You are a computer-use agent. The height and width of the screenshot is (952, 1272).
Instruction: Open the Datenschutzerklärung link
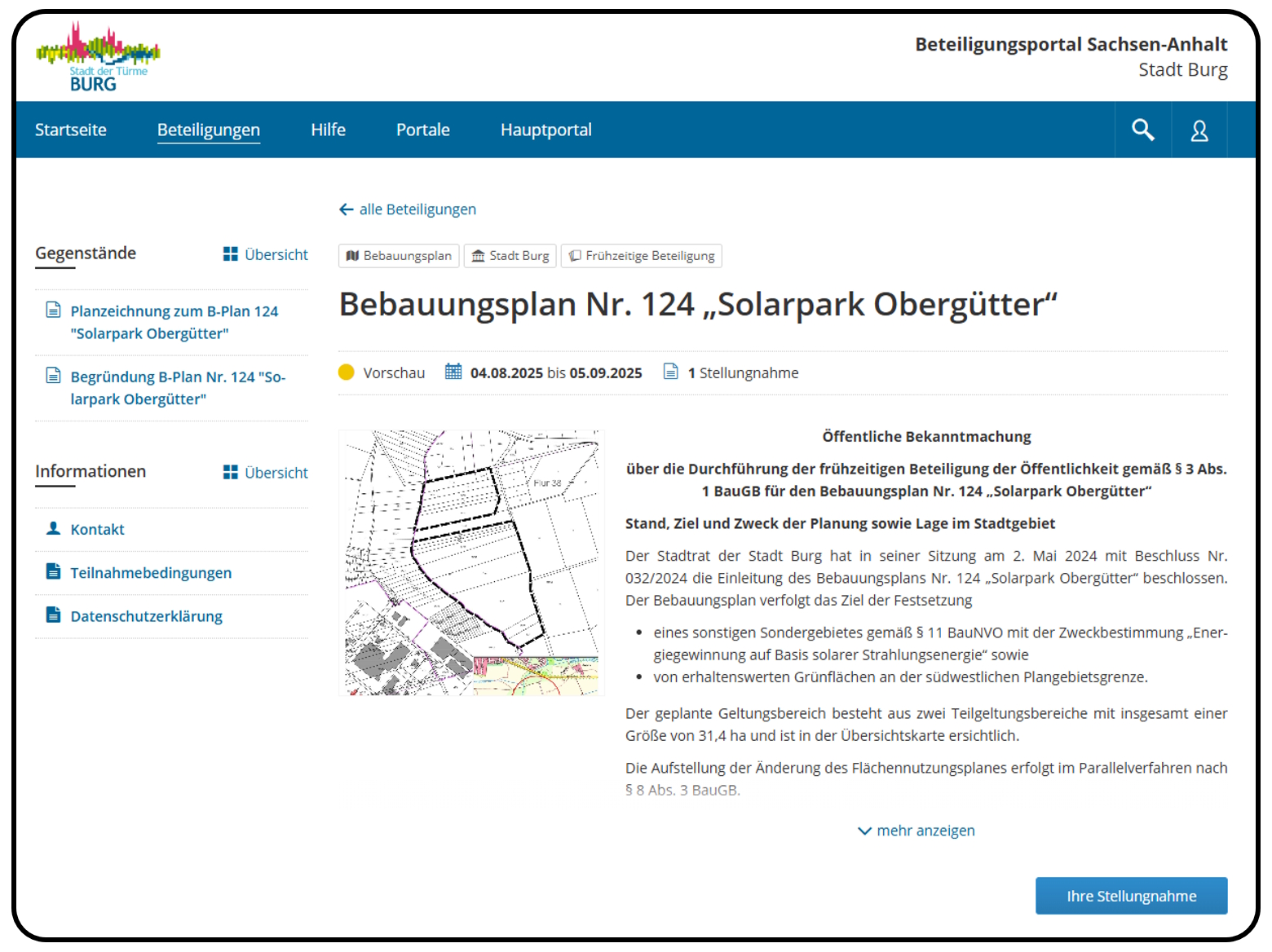[147, 616]
